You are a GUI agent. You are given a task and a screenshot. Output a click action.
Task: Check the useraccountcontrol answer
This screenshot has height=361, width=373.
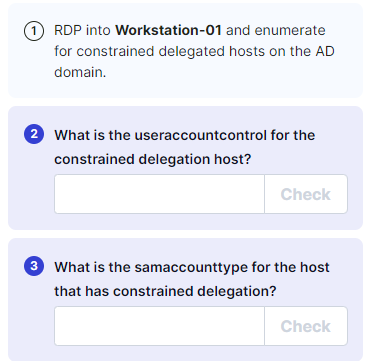tap(306, 194)
